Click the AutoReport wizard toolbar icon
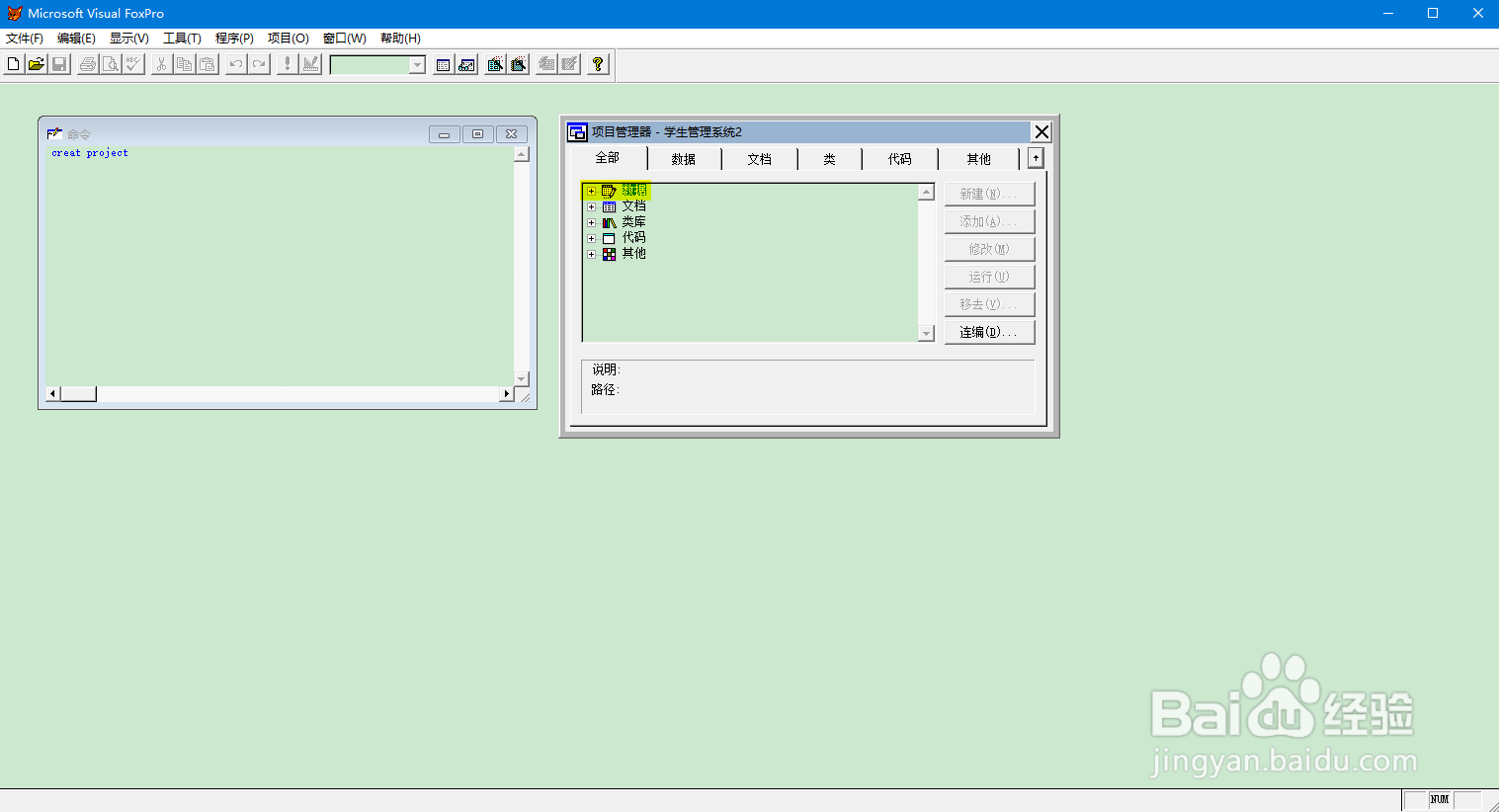 570,64
